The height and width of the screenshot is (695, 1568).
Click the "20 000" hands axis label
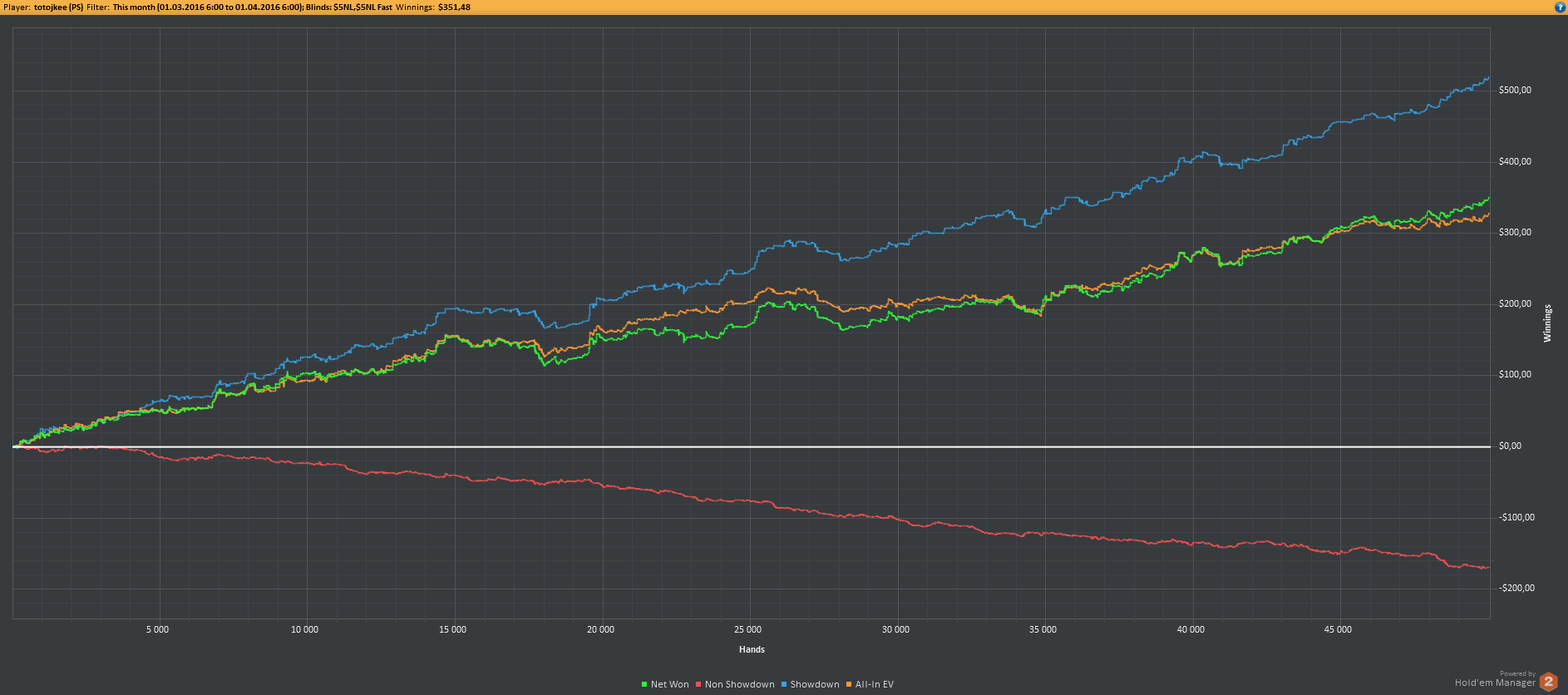pos(600,629)
